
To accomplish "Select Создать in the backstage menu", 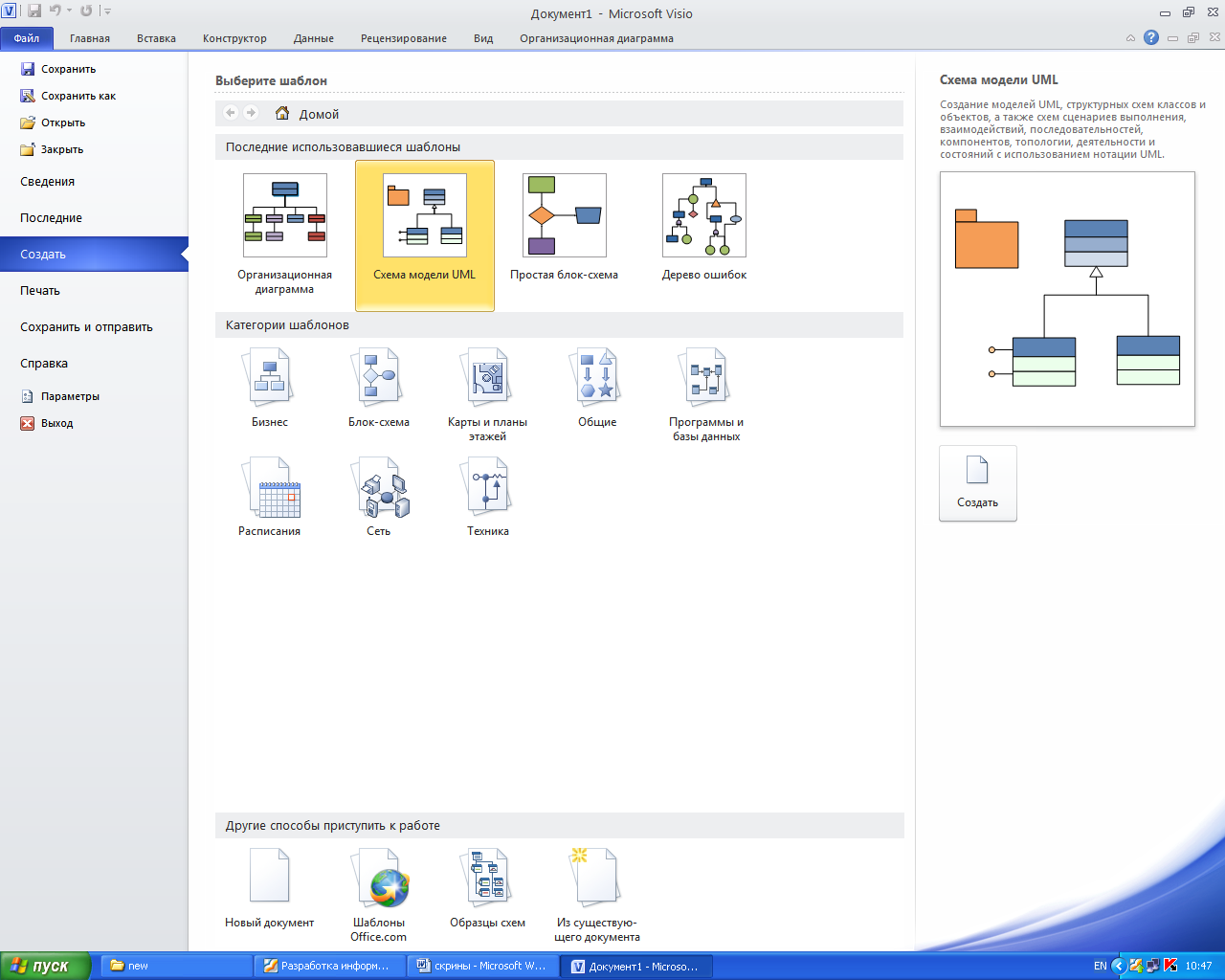I will 94,255.
